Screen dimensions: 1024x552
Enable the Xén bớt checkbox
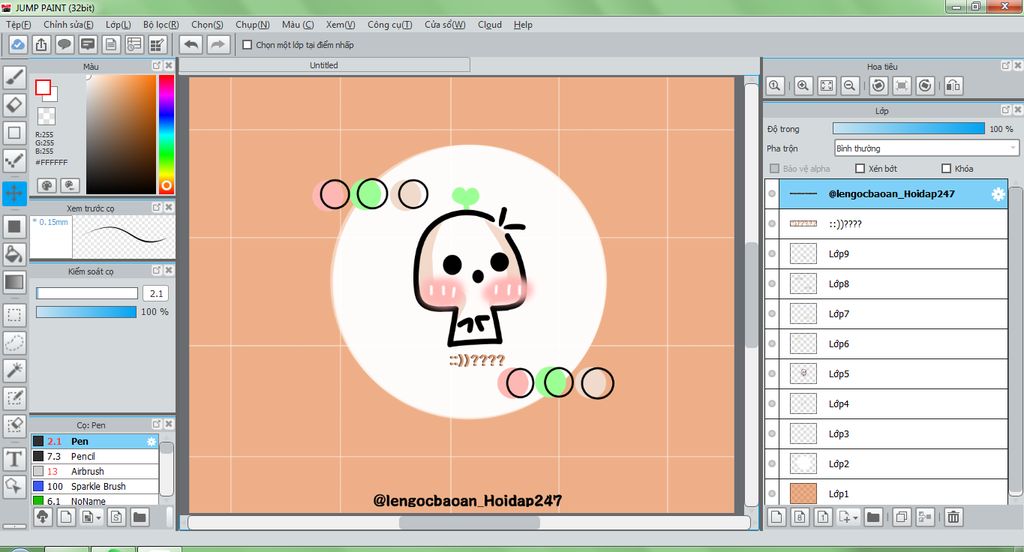pos(860,169)
